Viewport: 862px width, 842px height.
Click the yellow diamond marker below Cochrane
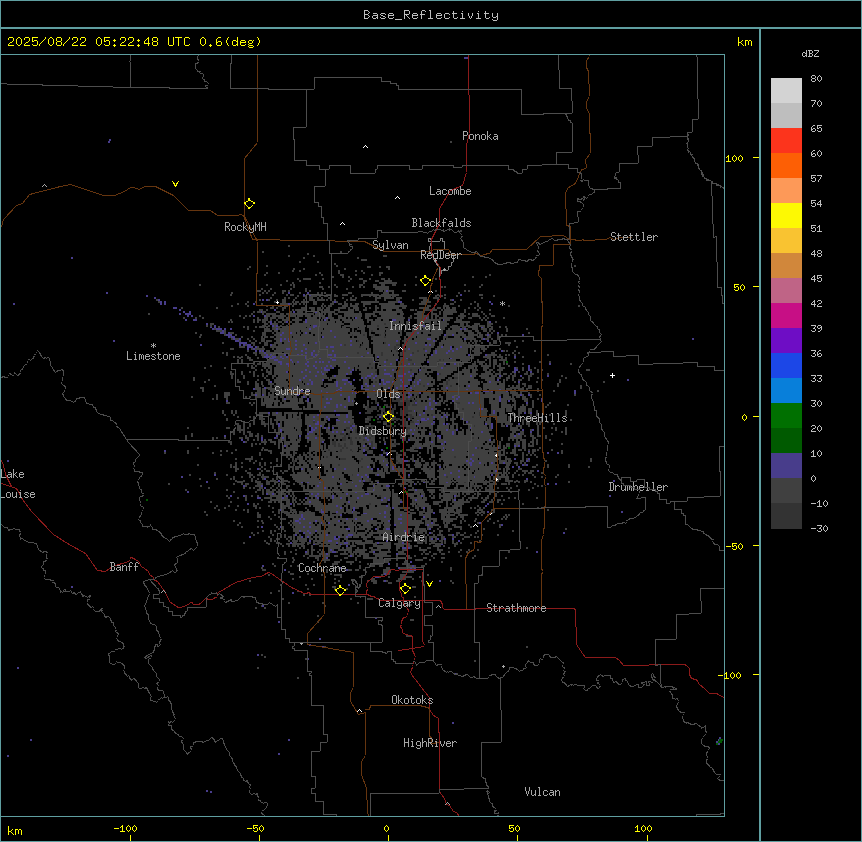click(340, 590)
